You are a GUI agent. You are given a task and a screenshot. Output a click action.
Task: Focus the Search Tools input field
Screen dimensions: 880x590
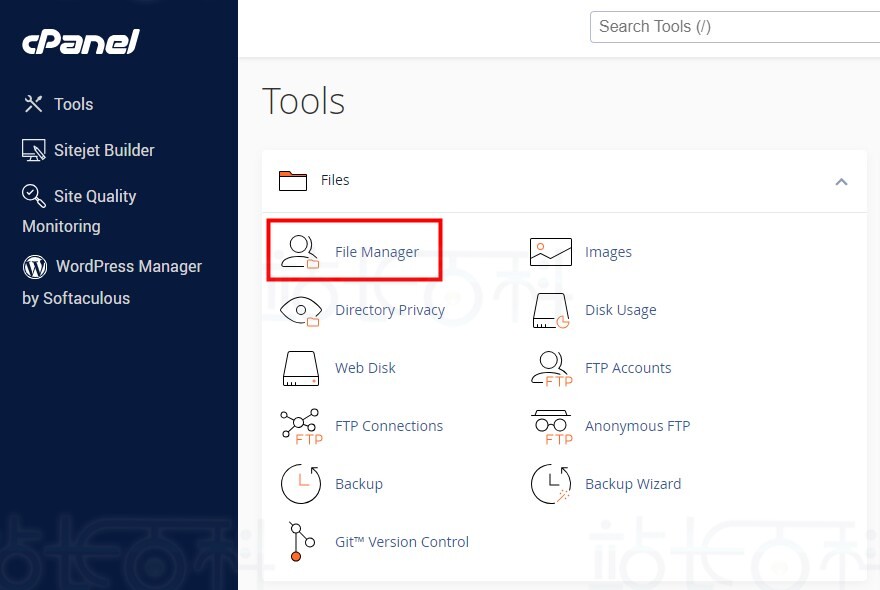coord(735,27)
